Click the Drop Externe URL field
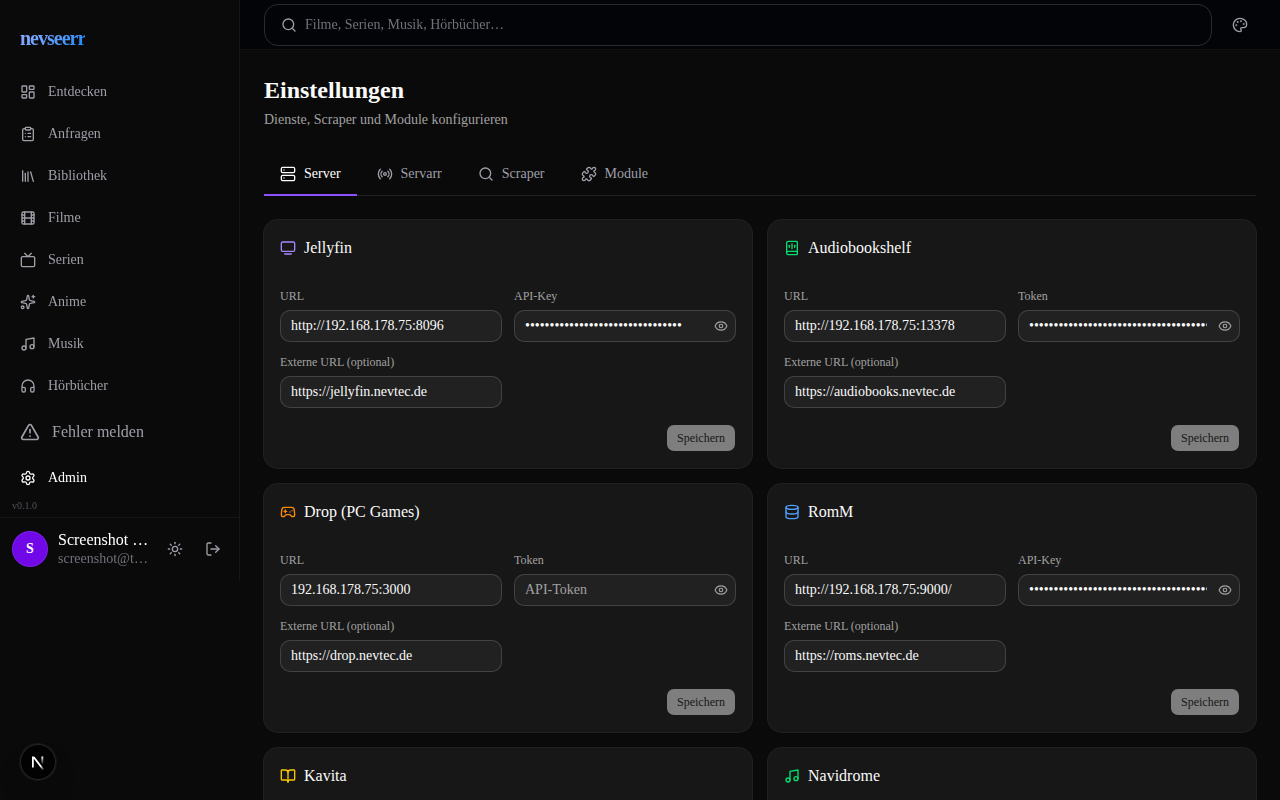Screen dimensions: 1280x800 [391, 656]
